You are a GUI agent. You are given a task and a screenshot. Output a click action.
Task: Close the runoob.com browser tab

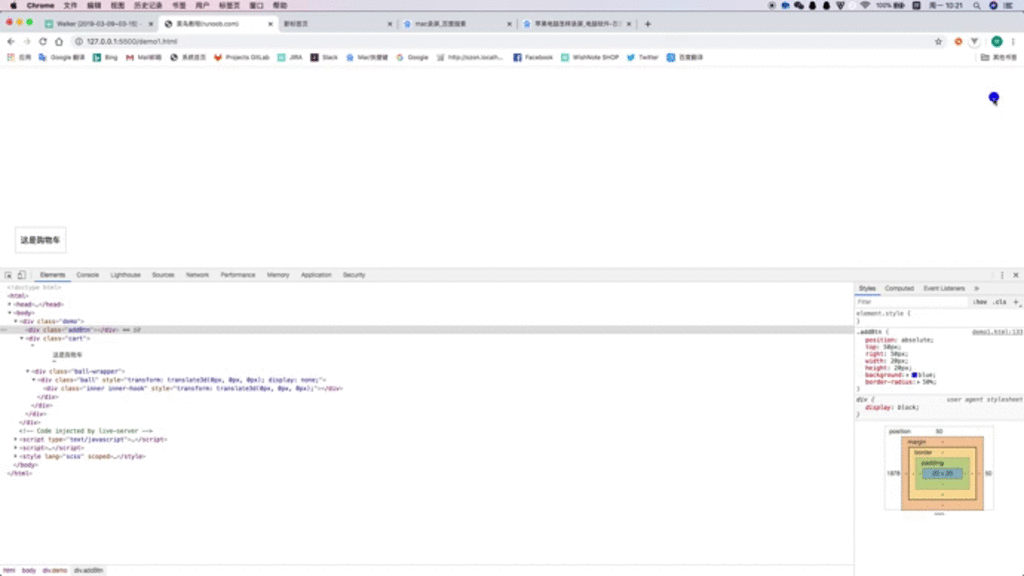[270, 24]
